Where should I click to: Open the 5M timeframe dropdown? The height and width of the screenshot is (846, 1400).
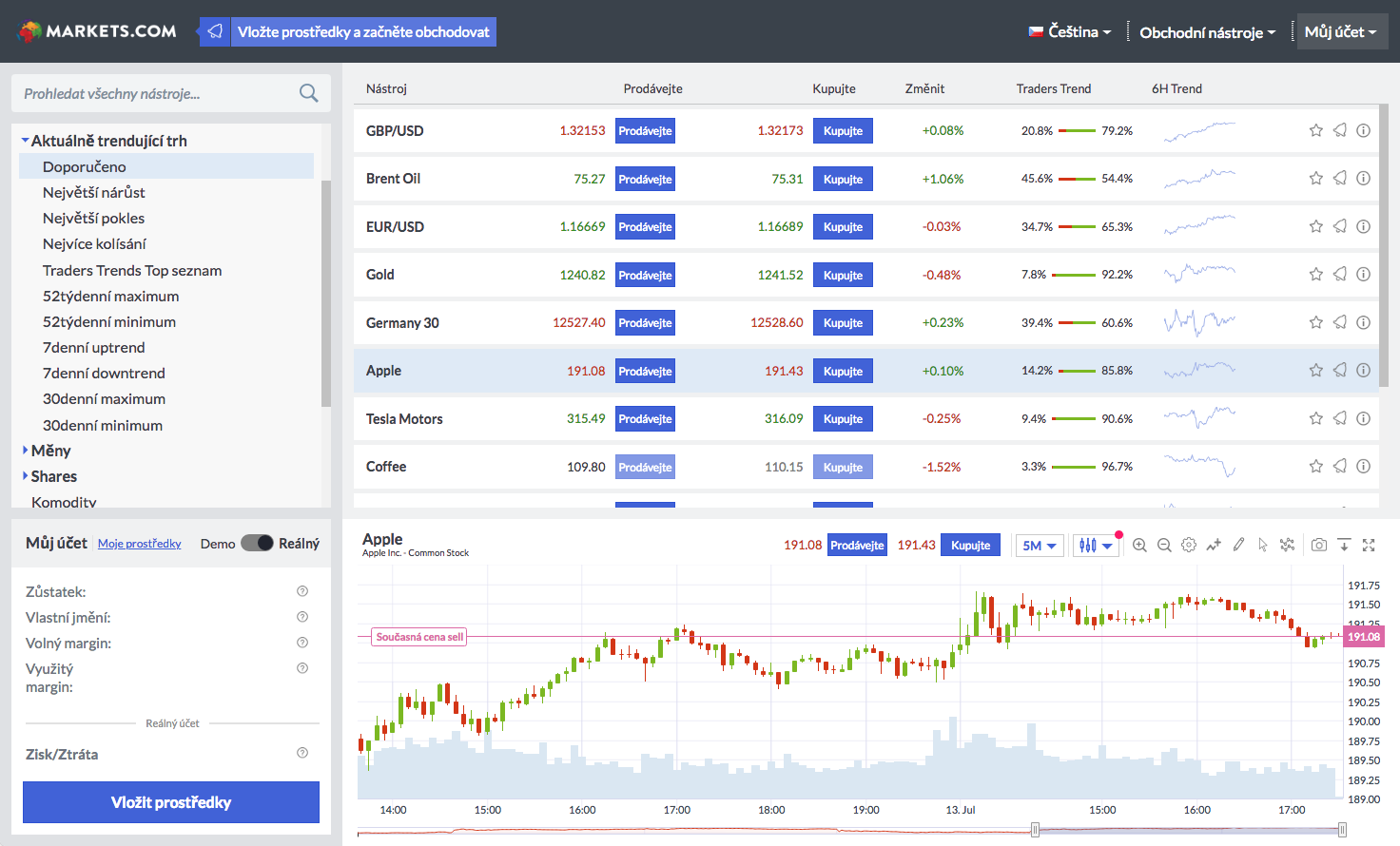[1039, 546]
